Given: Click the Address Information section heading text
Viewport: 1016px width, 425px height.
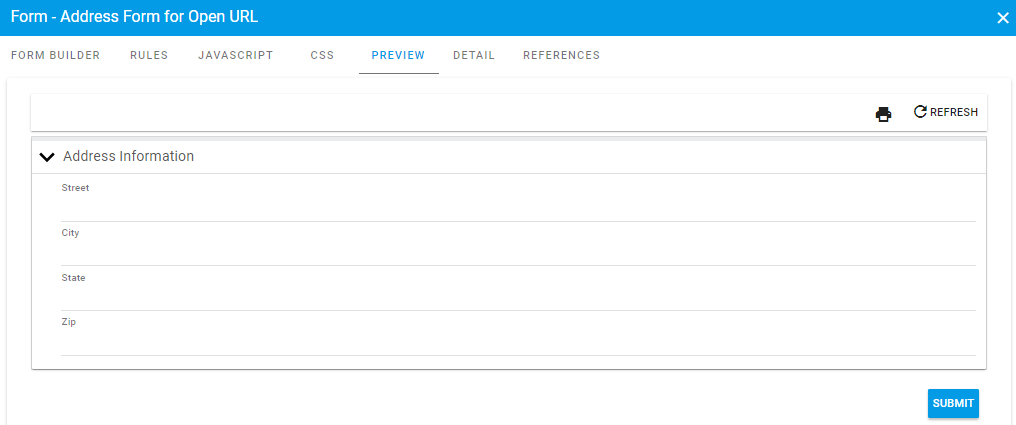Looking at the screenshot, I should (128, 157).
